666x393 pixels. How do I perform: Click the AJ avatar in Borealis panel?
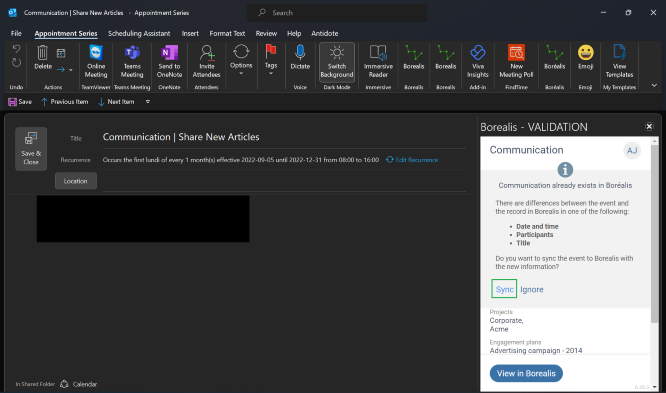tap(632, 151)
